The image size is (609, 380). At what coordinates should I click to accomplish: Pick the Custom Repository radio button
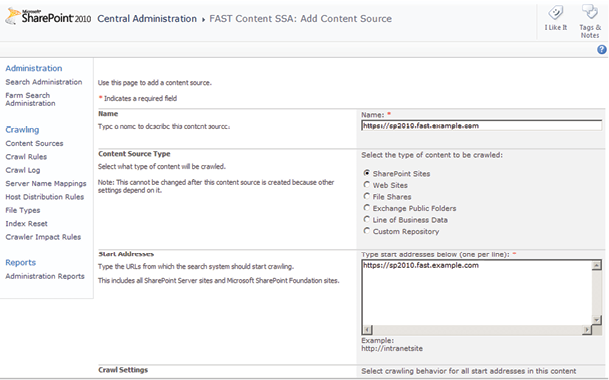(366, 231)
